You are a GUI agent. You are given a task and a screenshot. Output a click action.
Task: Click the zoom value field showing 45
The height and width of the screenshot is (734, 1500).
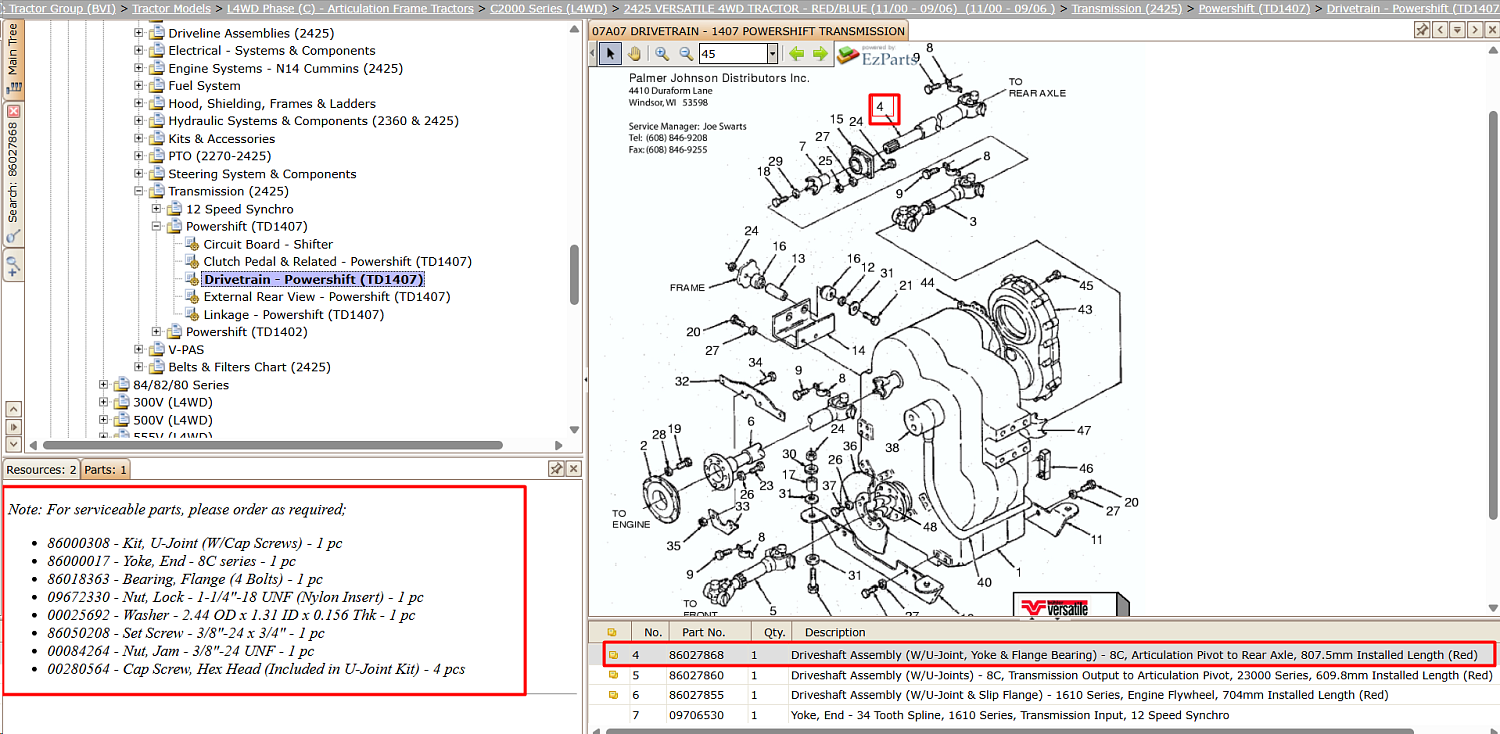tap(732, 54)
